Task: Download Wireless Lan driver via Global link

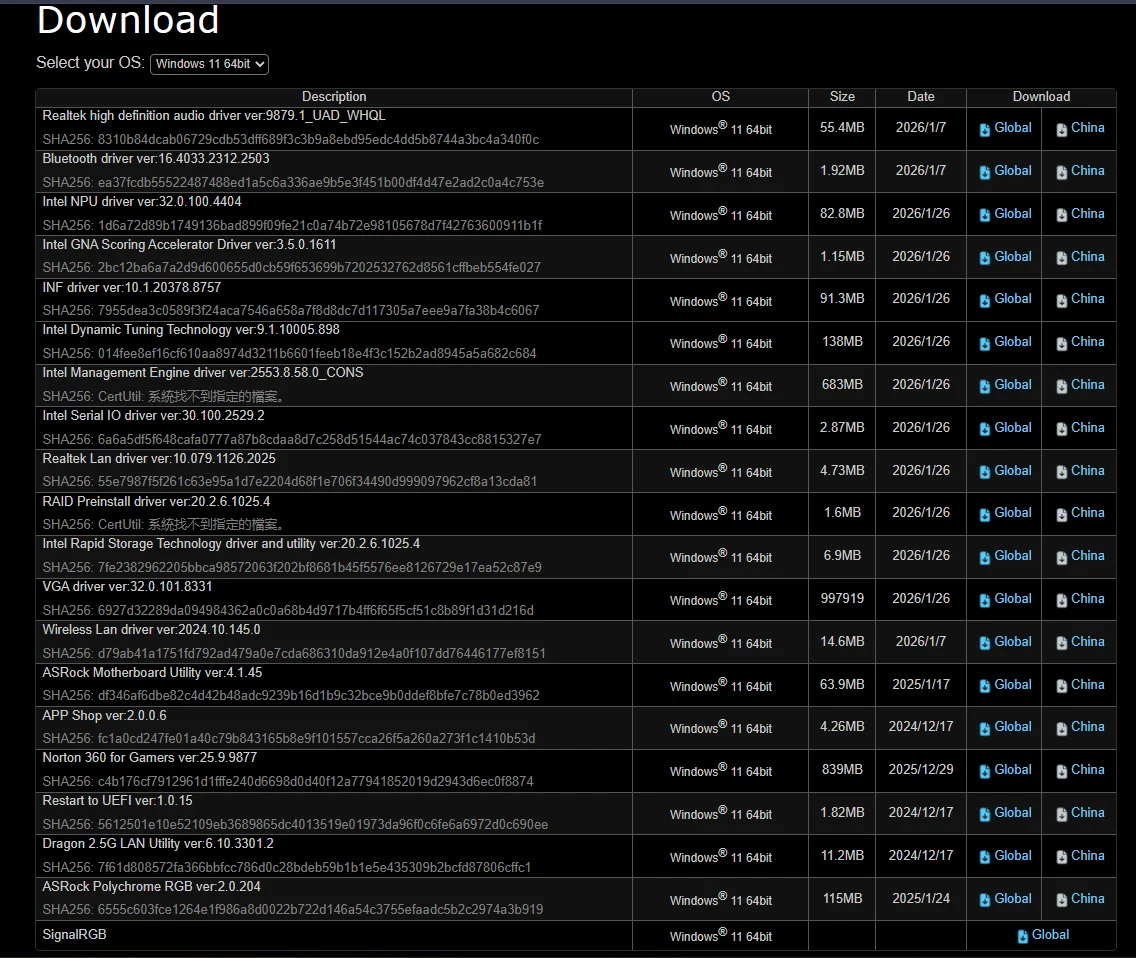Action: click(1013, 641)
